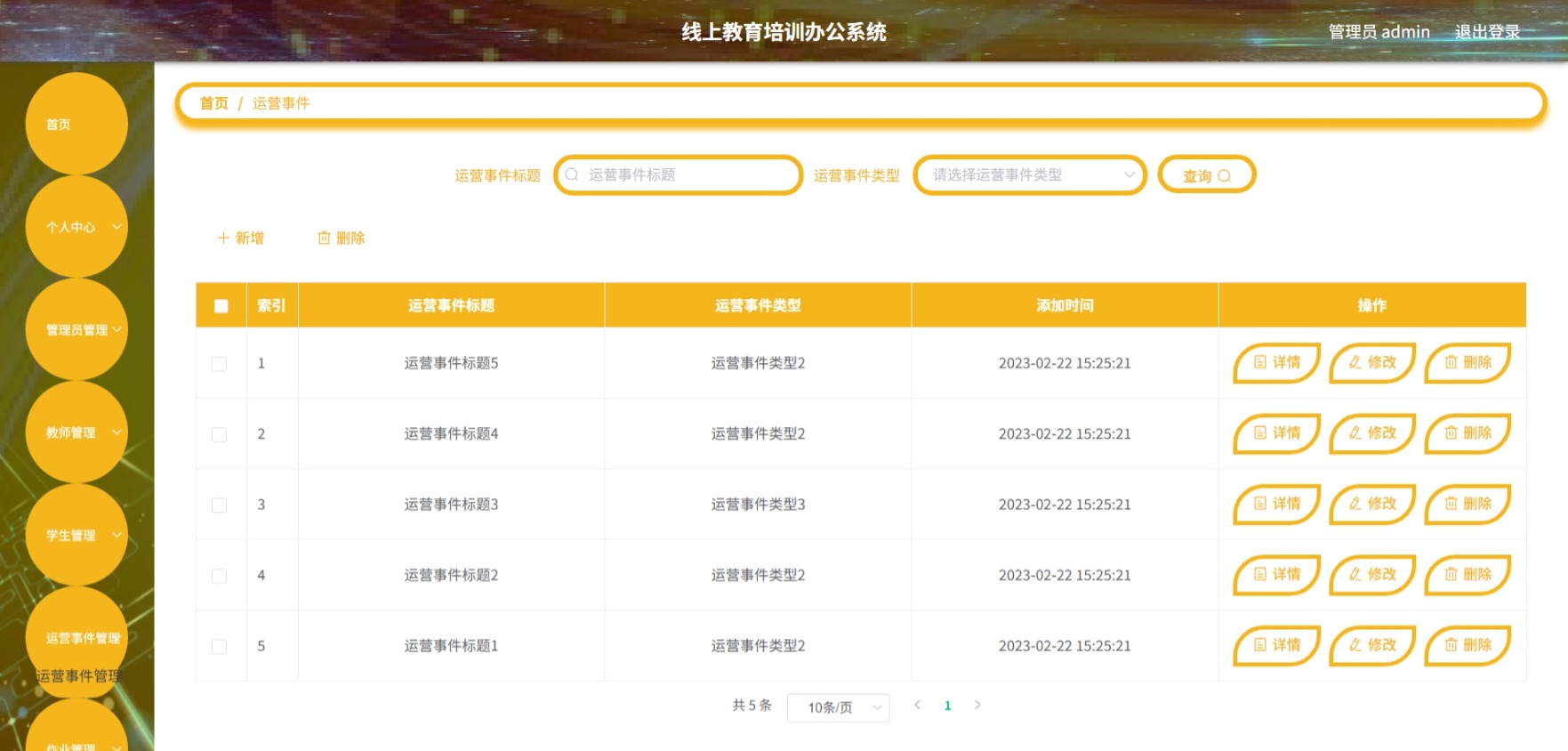Click 退出登录 to log out
Image resolution: width=1568 pixels, height=751 pixels.
click(x=1487, y=32)
